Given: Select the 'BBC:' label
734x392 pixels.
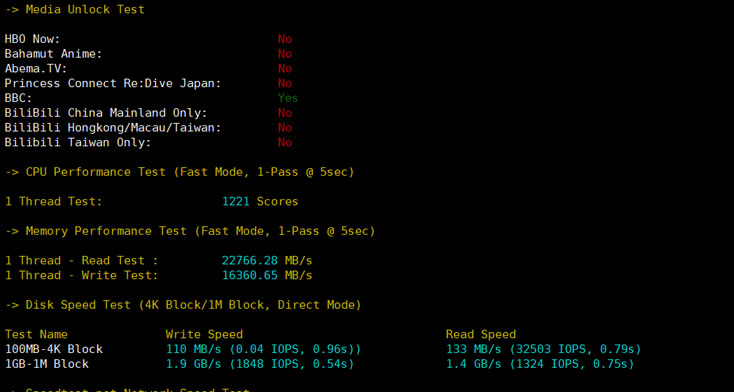Looking at the screenshot, I should [18, 98].
